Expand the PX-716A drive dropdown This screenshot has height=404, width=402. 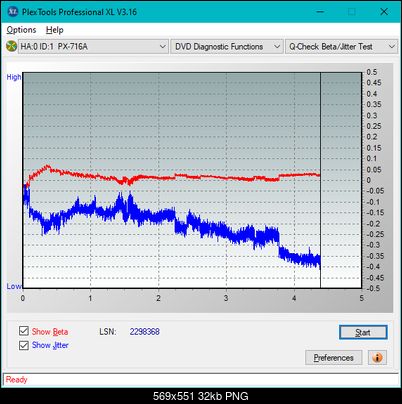click(93, 46)
